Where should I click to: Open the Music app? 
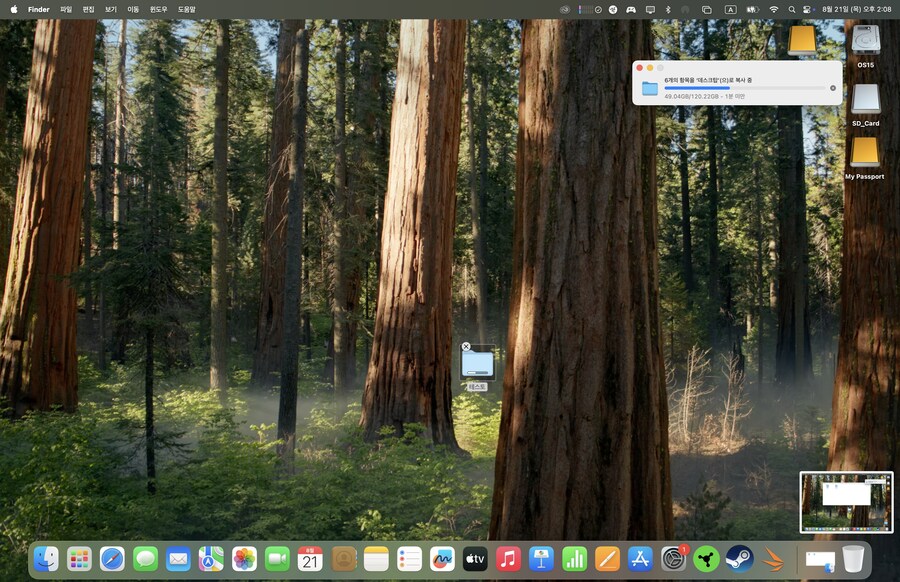tap(508, 558)
